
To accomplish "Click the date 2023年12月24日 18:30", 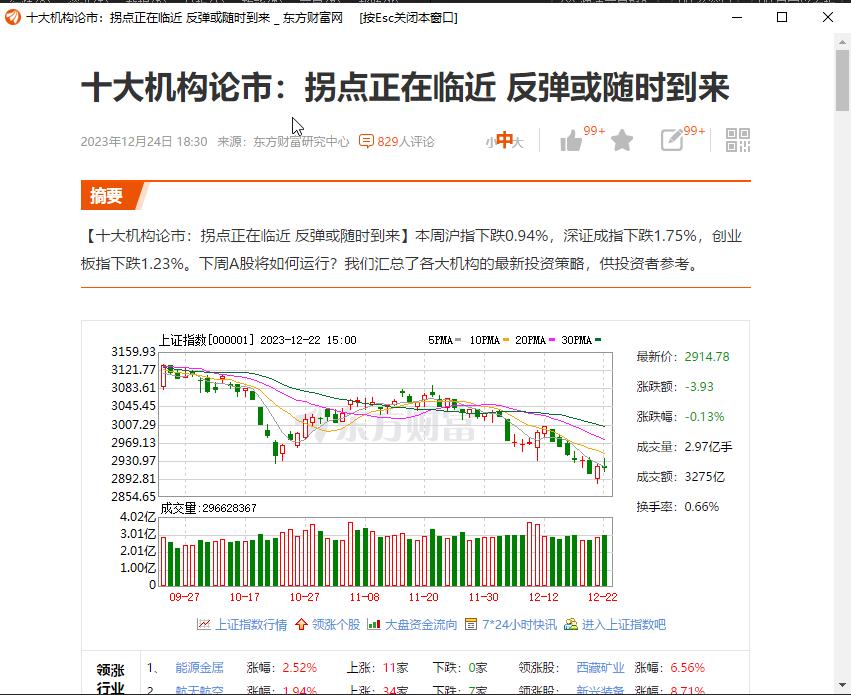I will coord(144,142).
